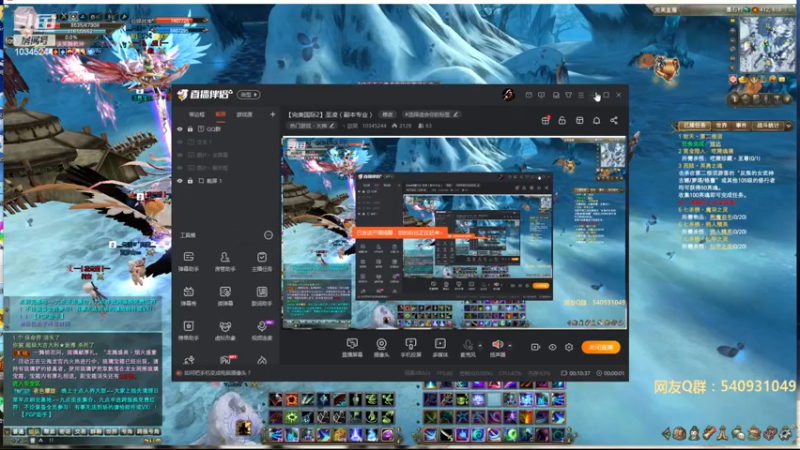Open the 虚拟形象 bear tool

tap(225, 330)
